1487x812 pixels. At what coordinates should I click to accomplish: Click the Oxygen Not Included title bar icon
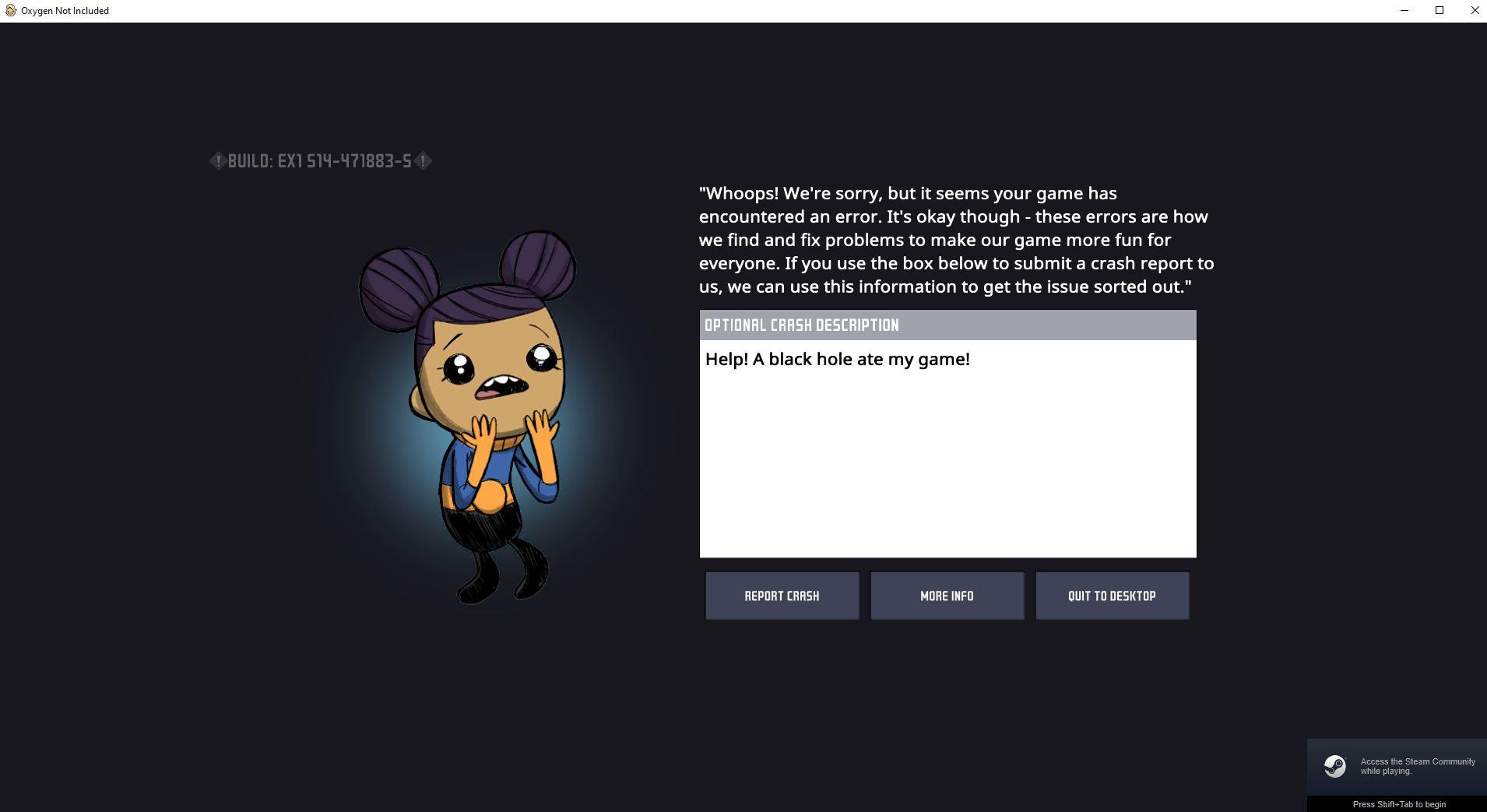click(11, 11)
